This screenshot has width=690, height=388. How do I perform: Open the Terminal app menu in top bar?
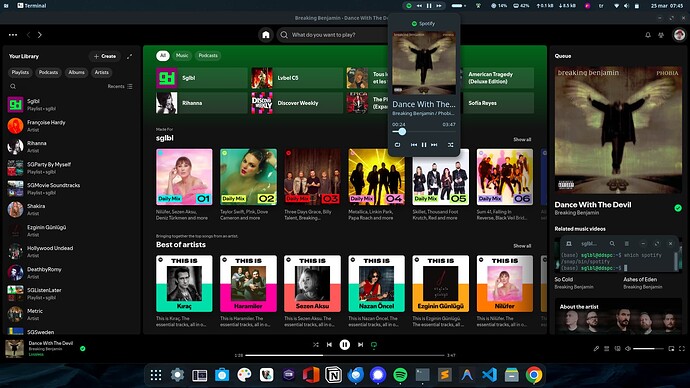pos(31,6)
